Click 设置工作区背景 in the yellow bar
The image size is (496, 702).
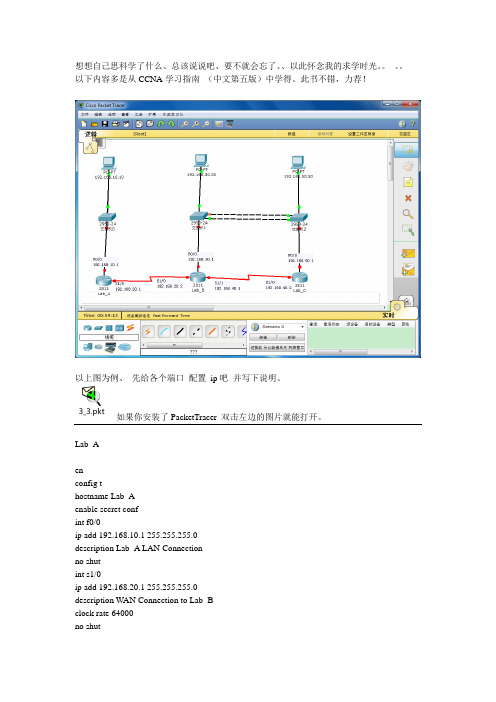[x=361, y=134]
